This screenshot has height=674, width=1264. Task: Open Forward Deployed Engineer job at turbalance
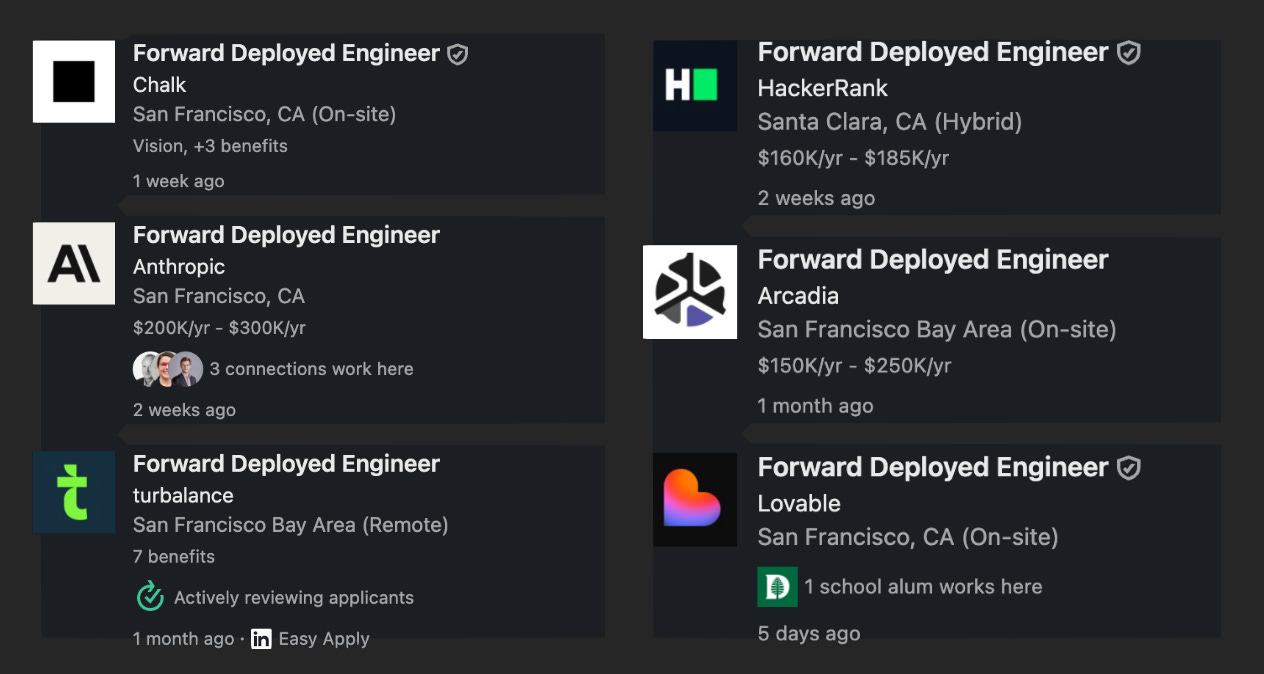[x=287, y=464]
